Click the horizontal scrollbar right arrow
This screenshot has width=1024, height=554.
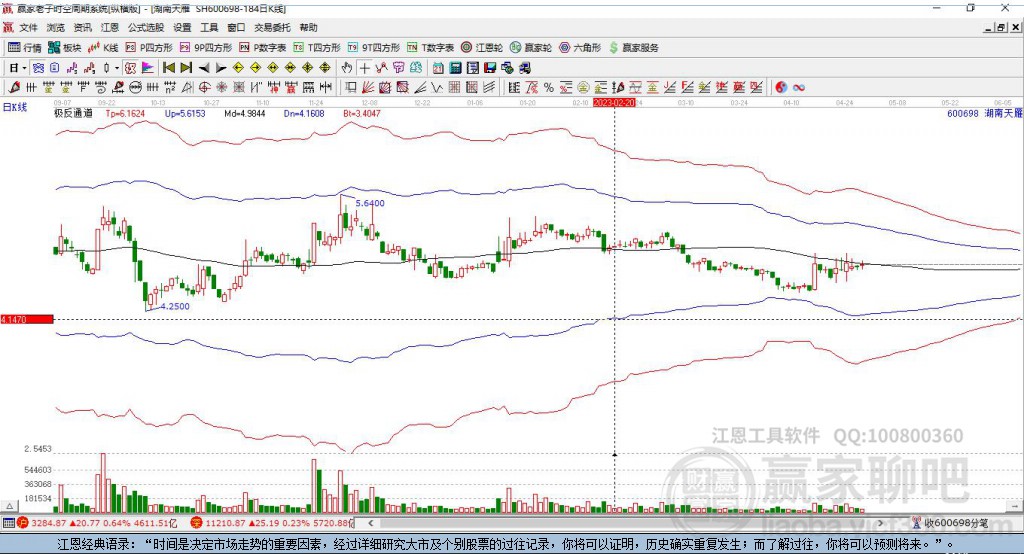point(880,523)
